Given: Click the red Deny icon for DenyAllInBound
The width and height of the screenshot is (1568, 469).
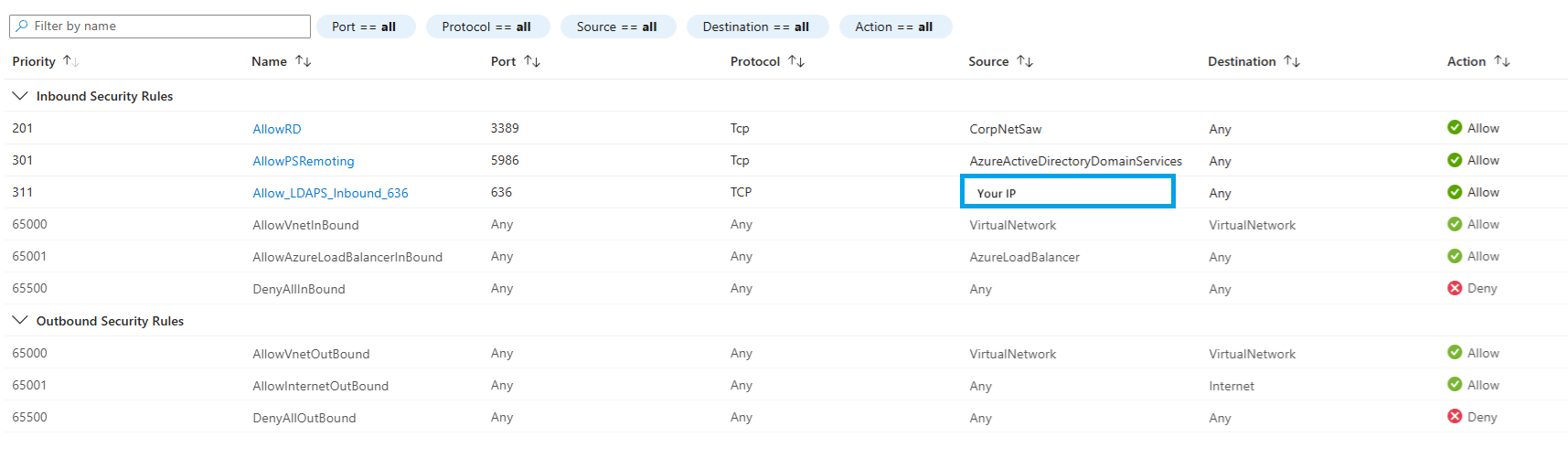Looking at the screenshot, I should click(1454, 288).
